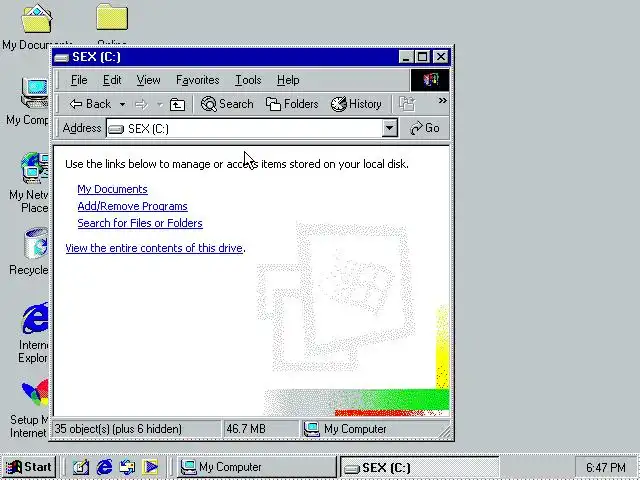Show the Folders pane

coord(292,104)
